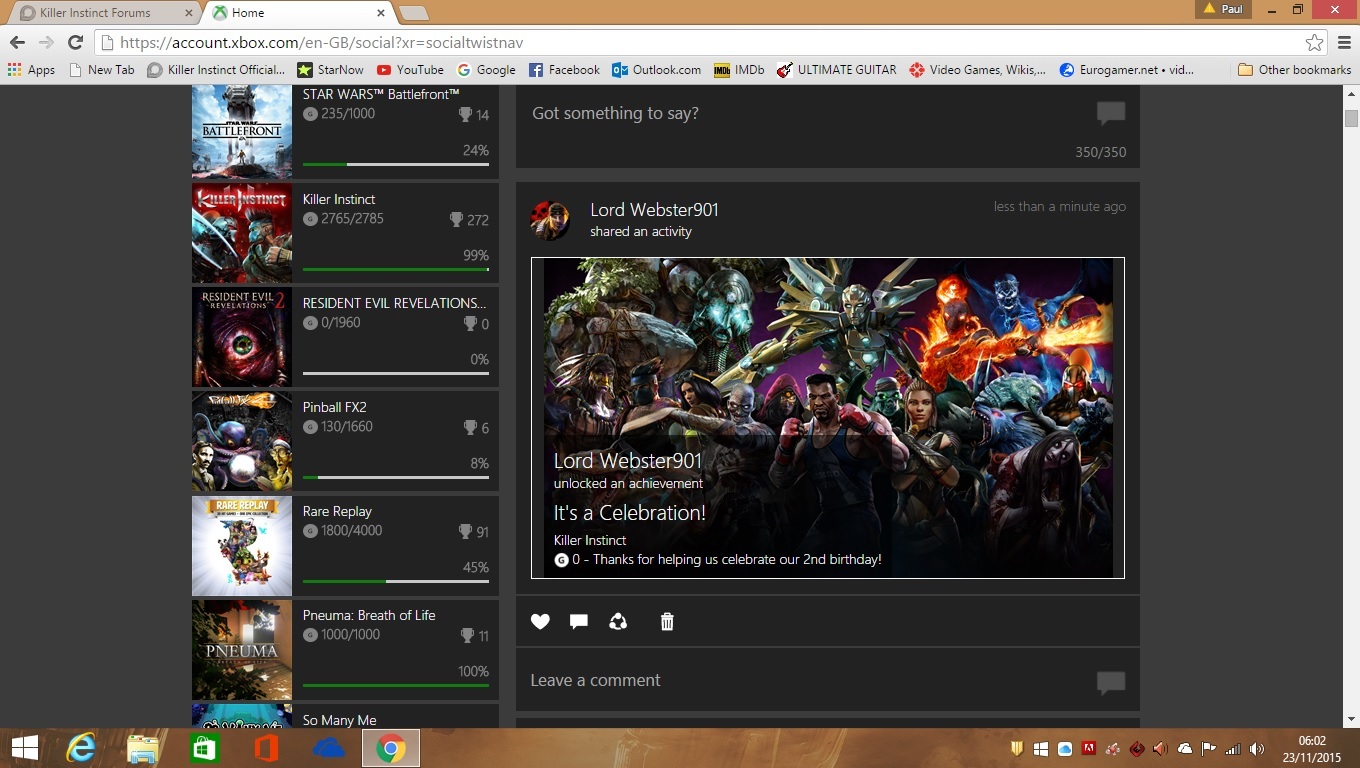Share the activity using the recycle icon

[618, 622]
